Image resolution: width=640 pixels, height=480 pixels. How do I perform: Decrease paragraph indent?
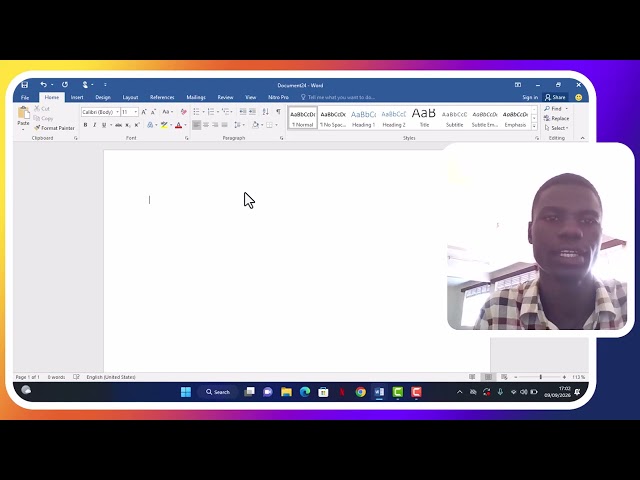coord(243,112)
